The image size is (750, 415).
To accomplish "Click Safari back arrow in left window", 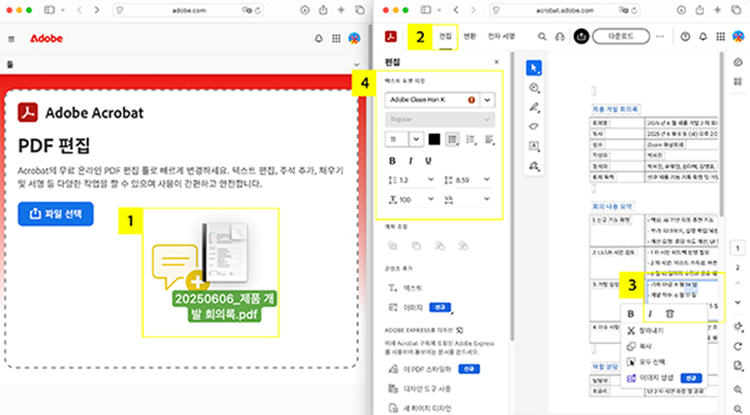I will (80, 10).
